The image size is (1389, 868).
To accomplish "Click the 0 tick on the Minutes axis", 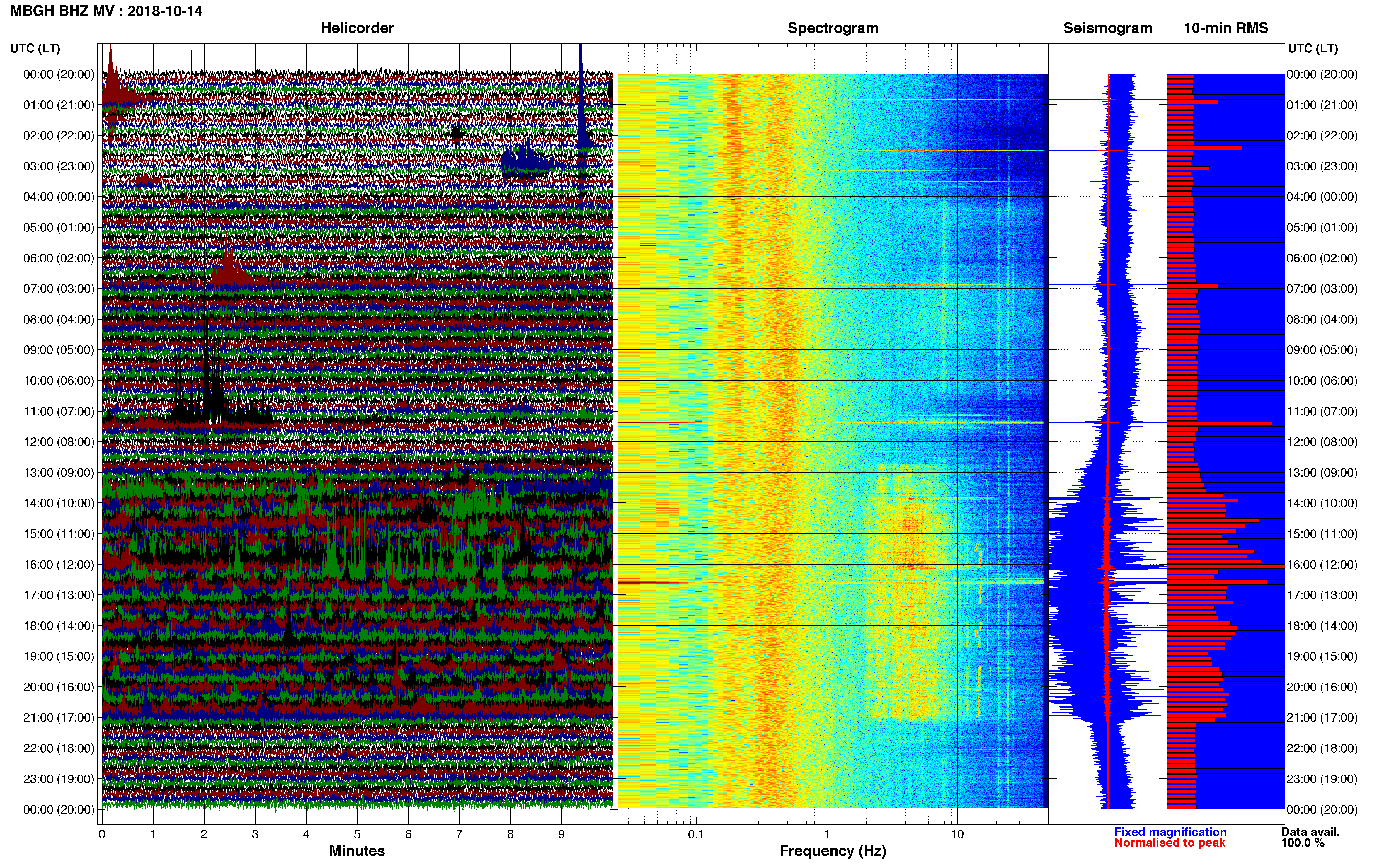I will pos(102,835).
